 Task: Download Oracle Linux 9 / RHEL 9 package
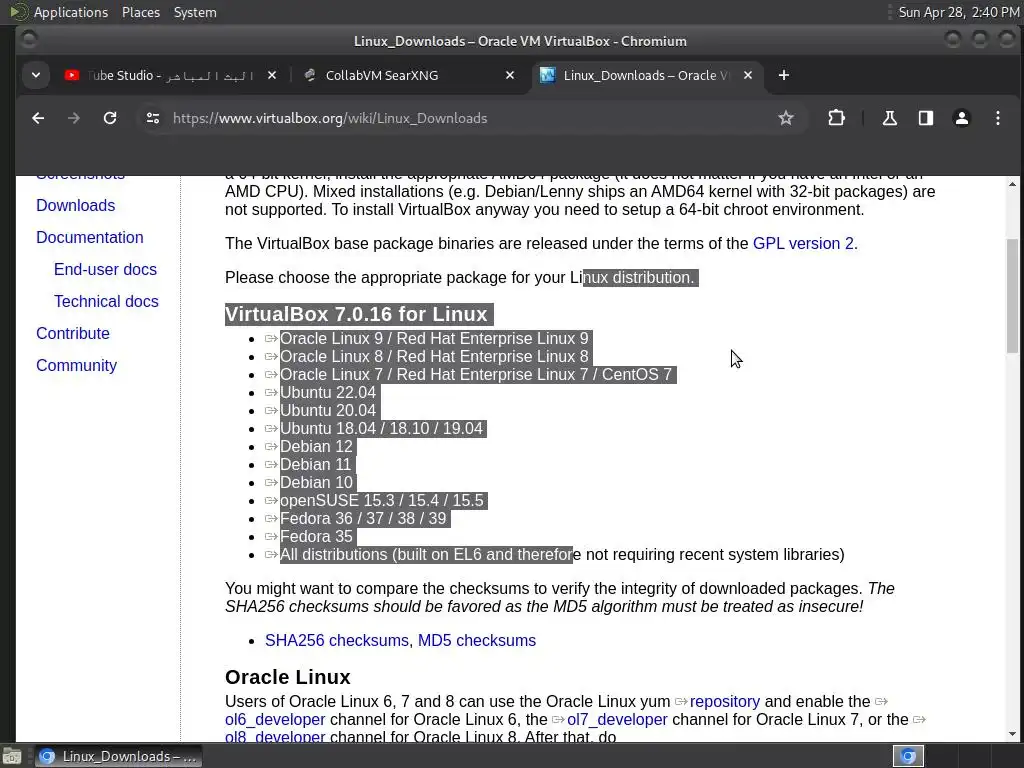pyautogui.click(x=434, y=338)
